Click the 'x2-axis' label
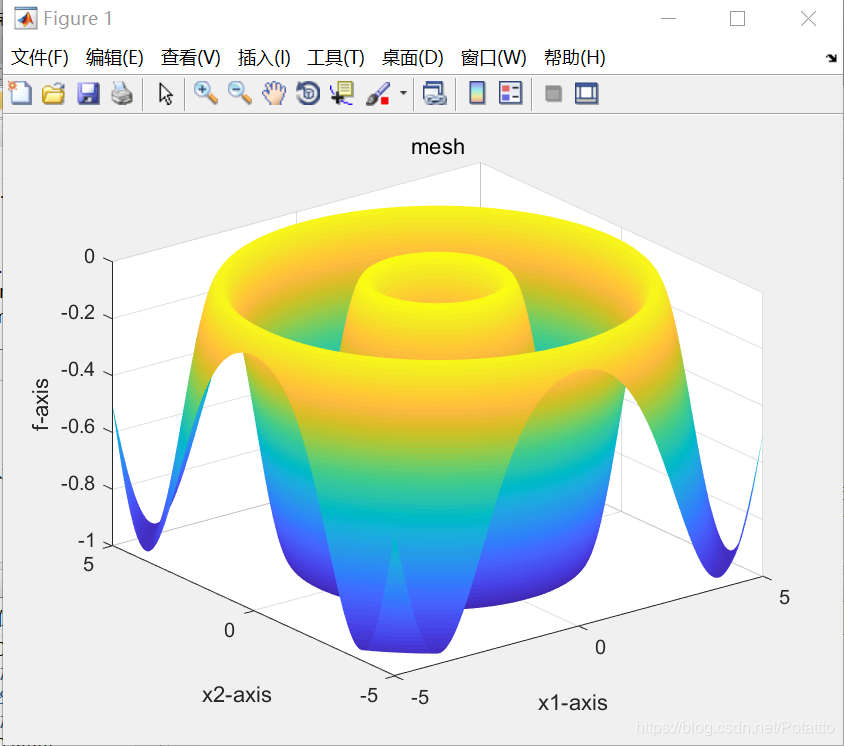 coord(237,695)
